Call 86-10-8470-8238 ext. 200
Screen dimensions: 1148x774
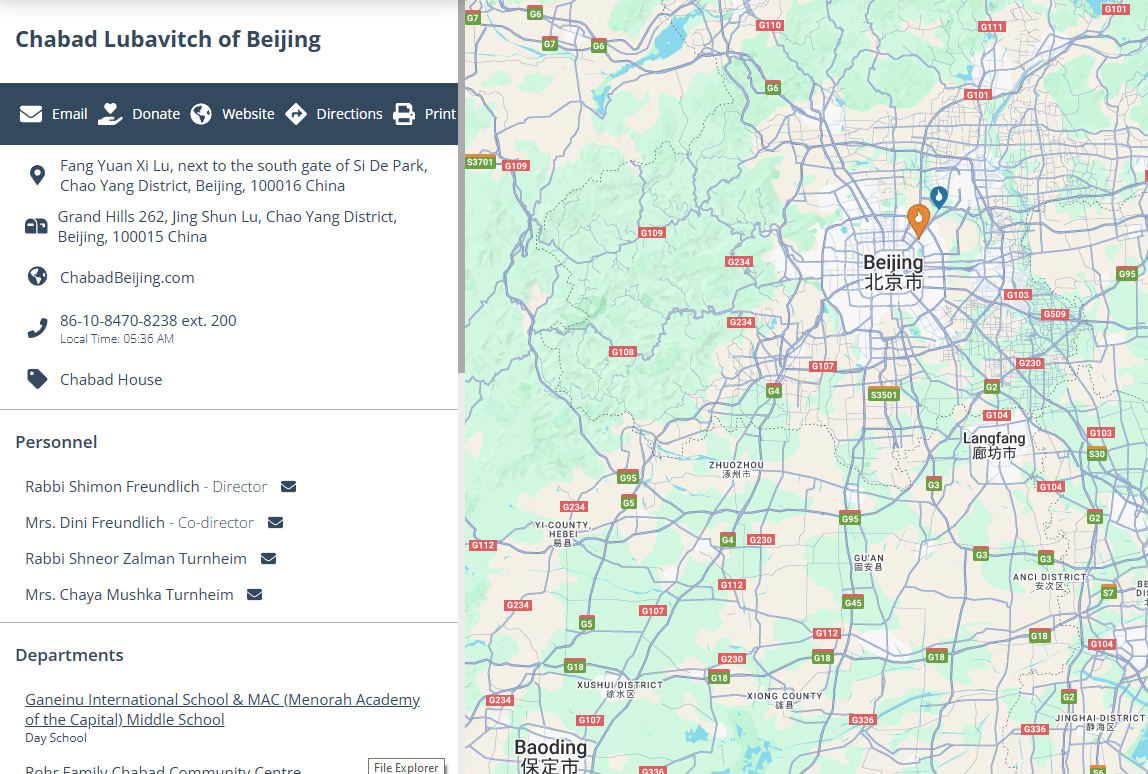tap(148, 321)
